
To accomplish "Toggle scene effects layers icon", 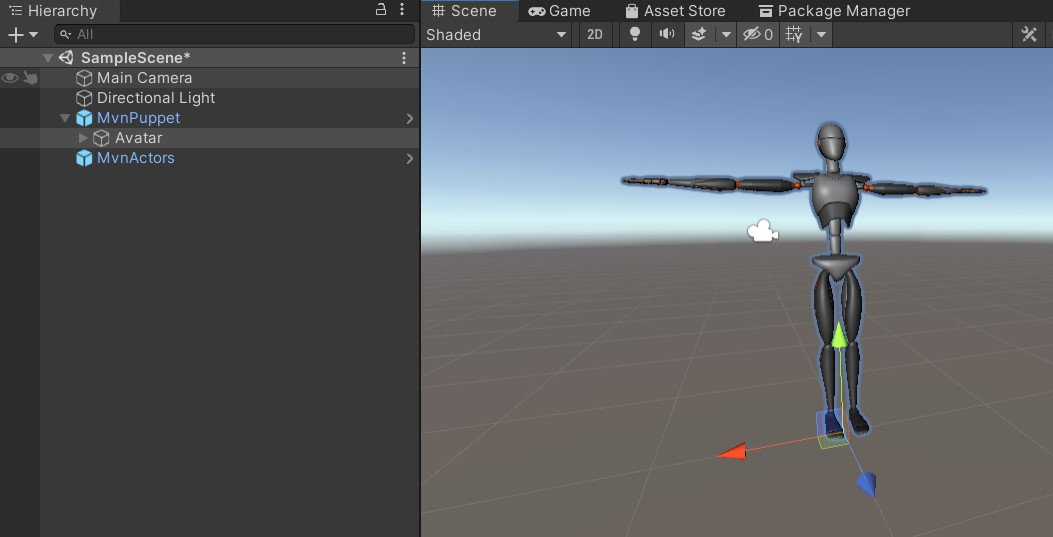I will click(x=699, y=35).
